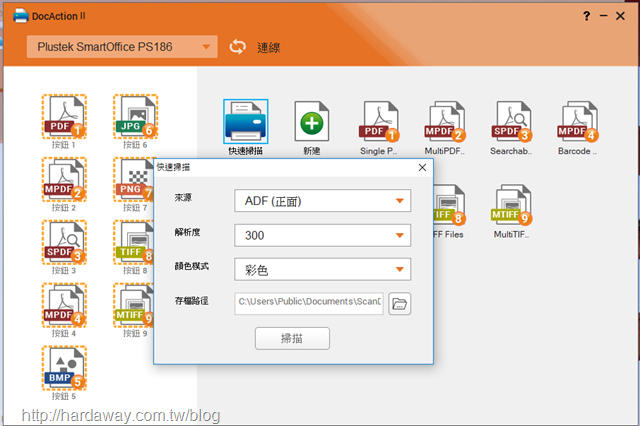Click the 解析度 resolution label

point(187,232)
